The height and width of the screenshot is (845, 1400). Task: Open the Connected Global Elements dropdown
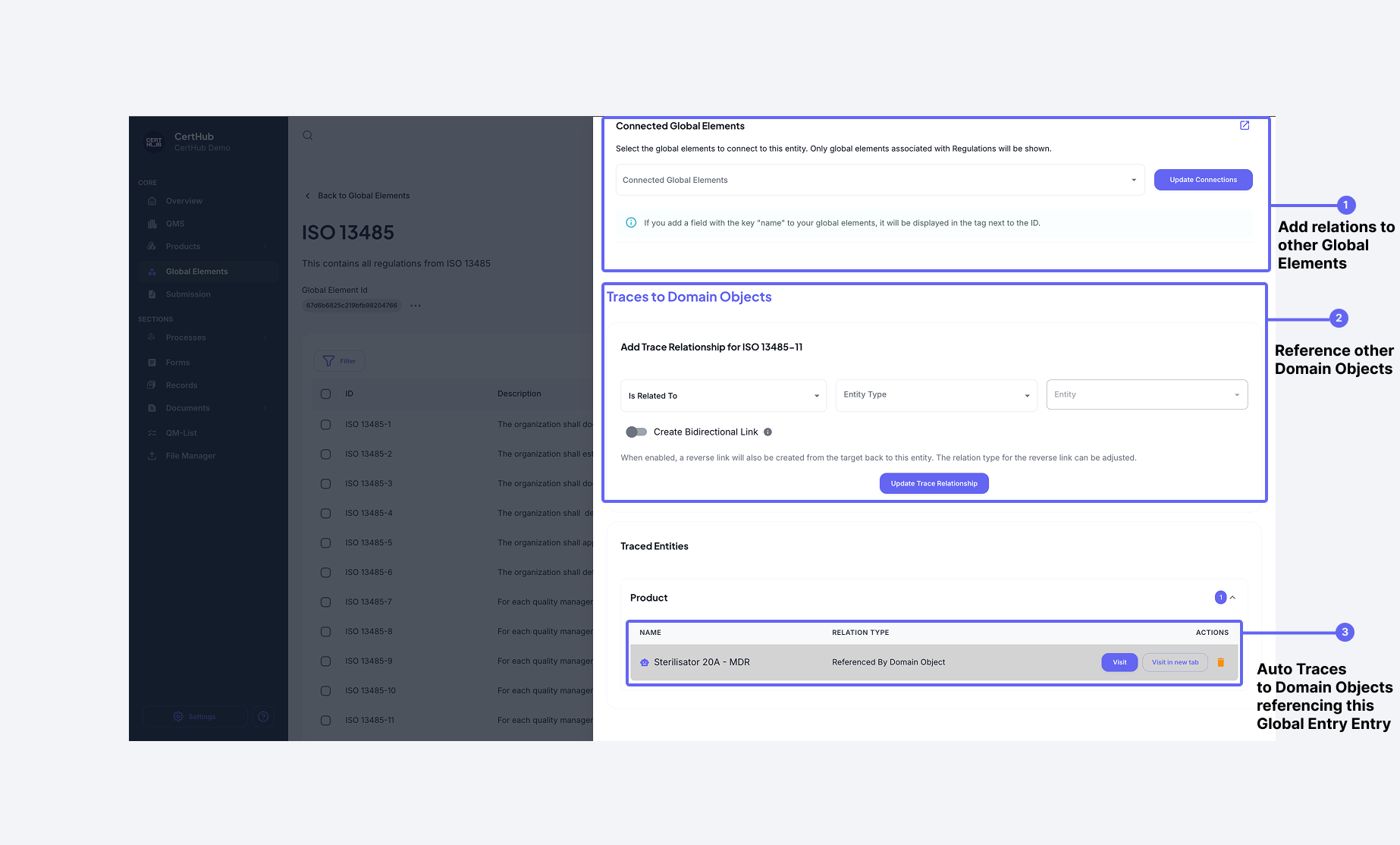click(x=880, y=181)
